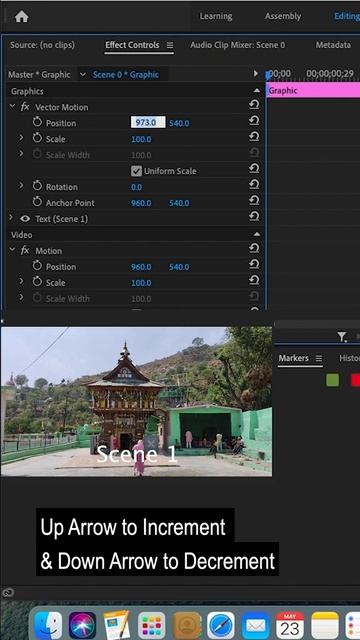Toggle Video Motion fx effect
The image size is (360, 640).
pyautogui.click(x=25, y=251)
